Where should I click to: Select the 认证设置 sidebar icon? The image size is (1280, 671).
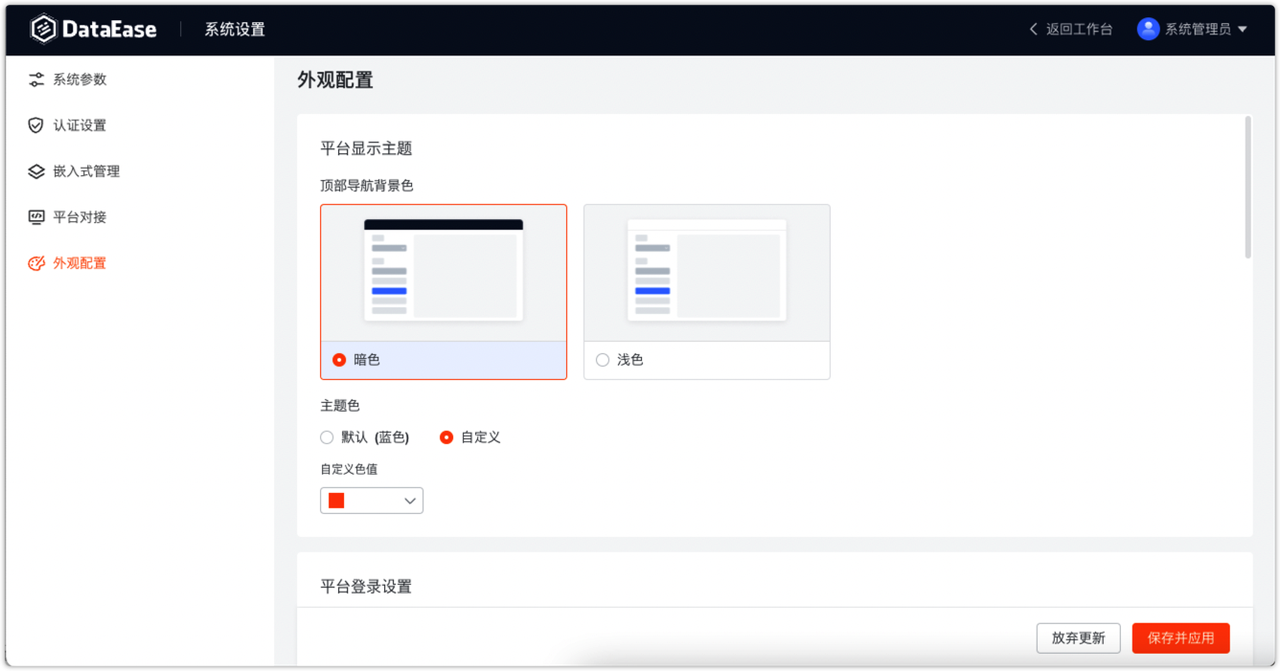tap(34, 125)
